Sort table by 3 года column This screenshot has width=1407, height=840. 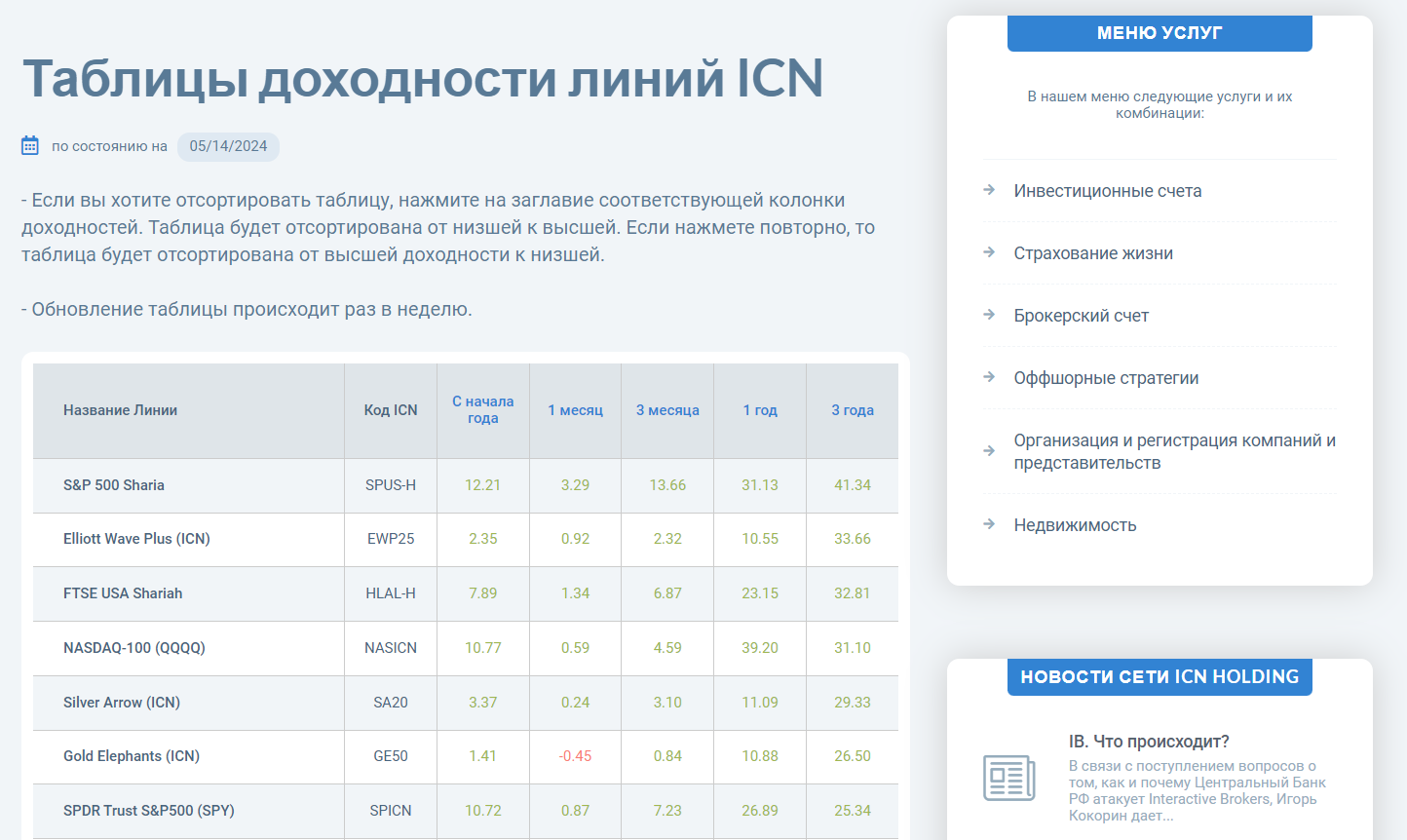coord(853,410)
